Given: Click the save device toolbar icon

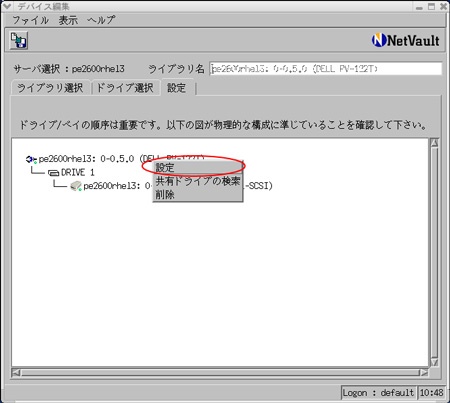Looking at the screenshot, I should [x=19, y=41].
